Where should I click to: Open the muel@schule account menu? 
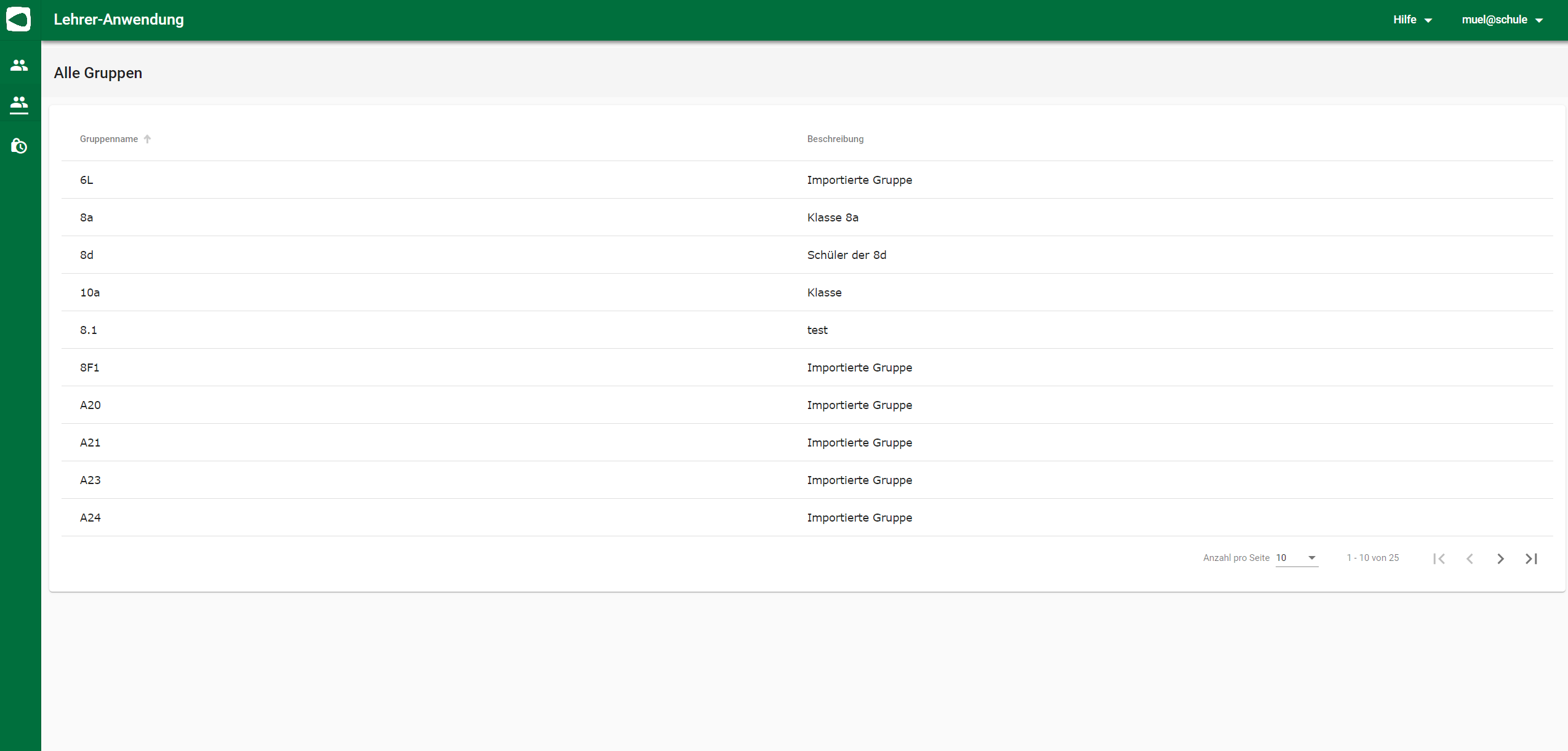pos(1502,20)
